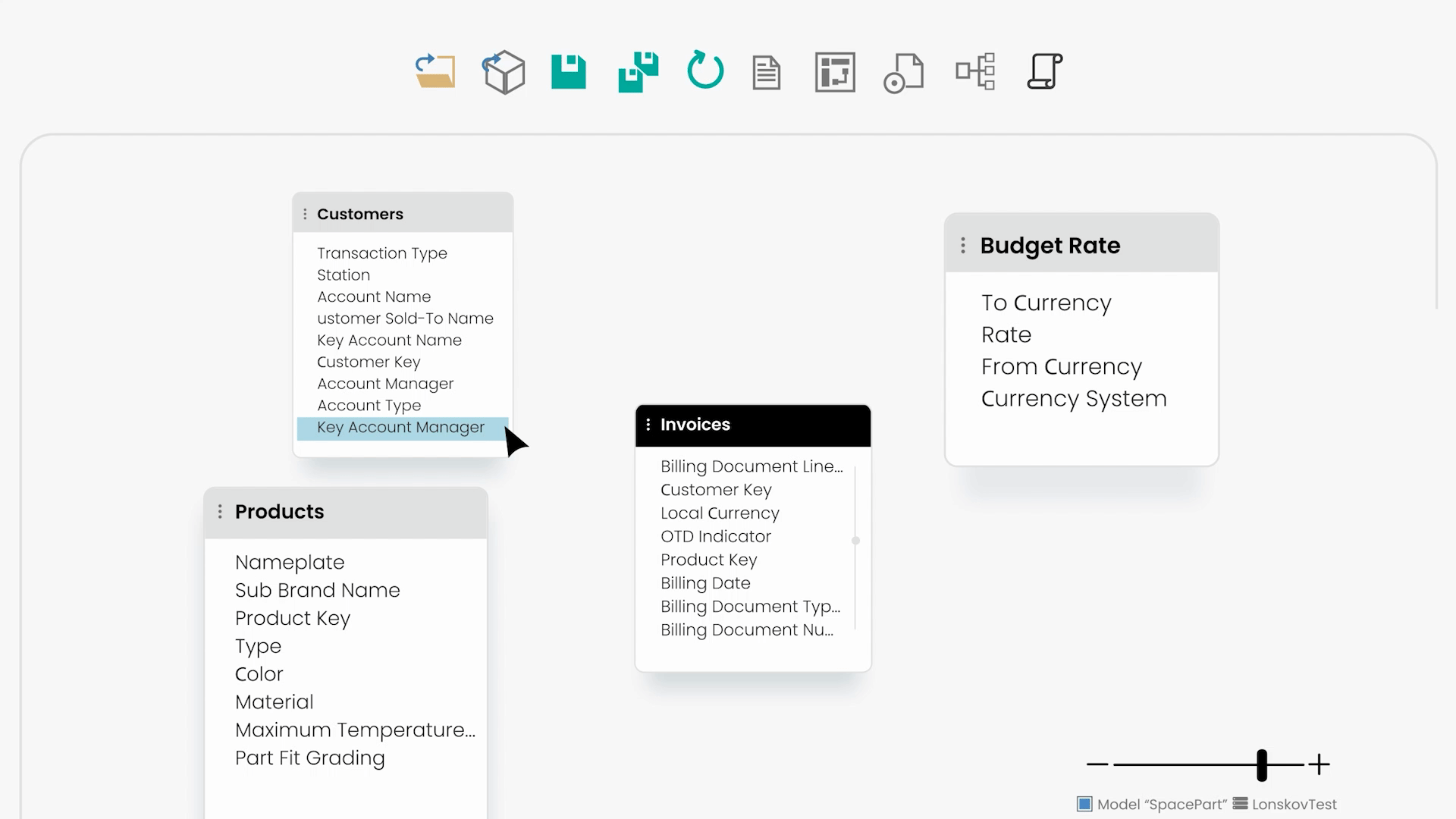Select Product Key in Invoices table
The height and width of the screenshot is (819, 1456).
(x=708, y=560)
